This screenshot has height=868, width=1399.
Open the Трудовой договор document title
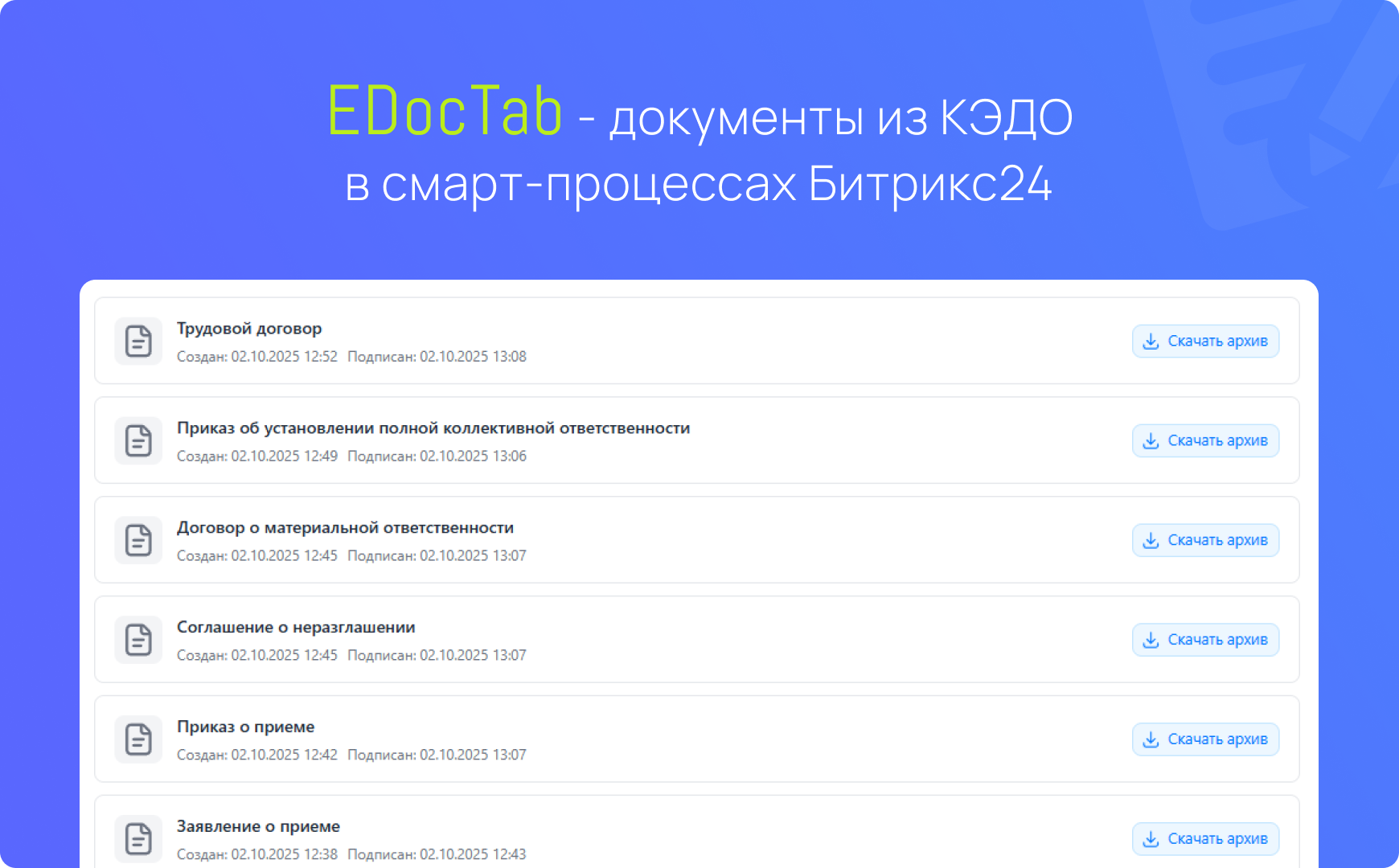point(249,329)
